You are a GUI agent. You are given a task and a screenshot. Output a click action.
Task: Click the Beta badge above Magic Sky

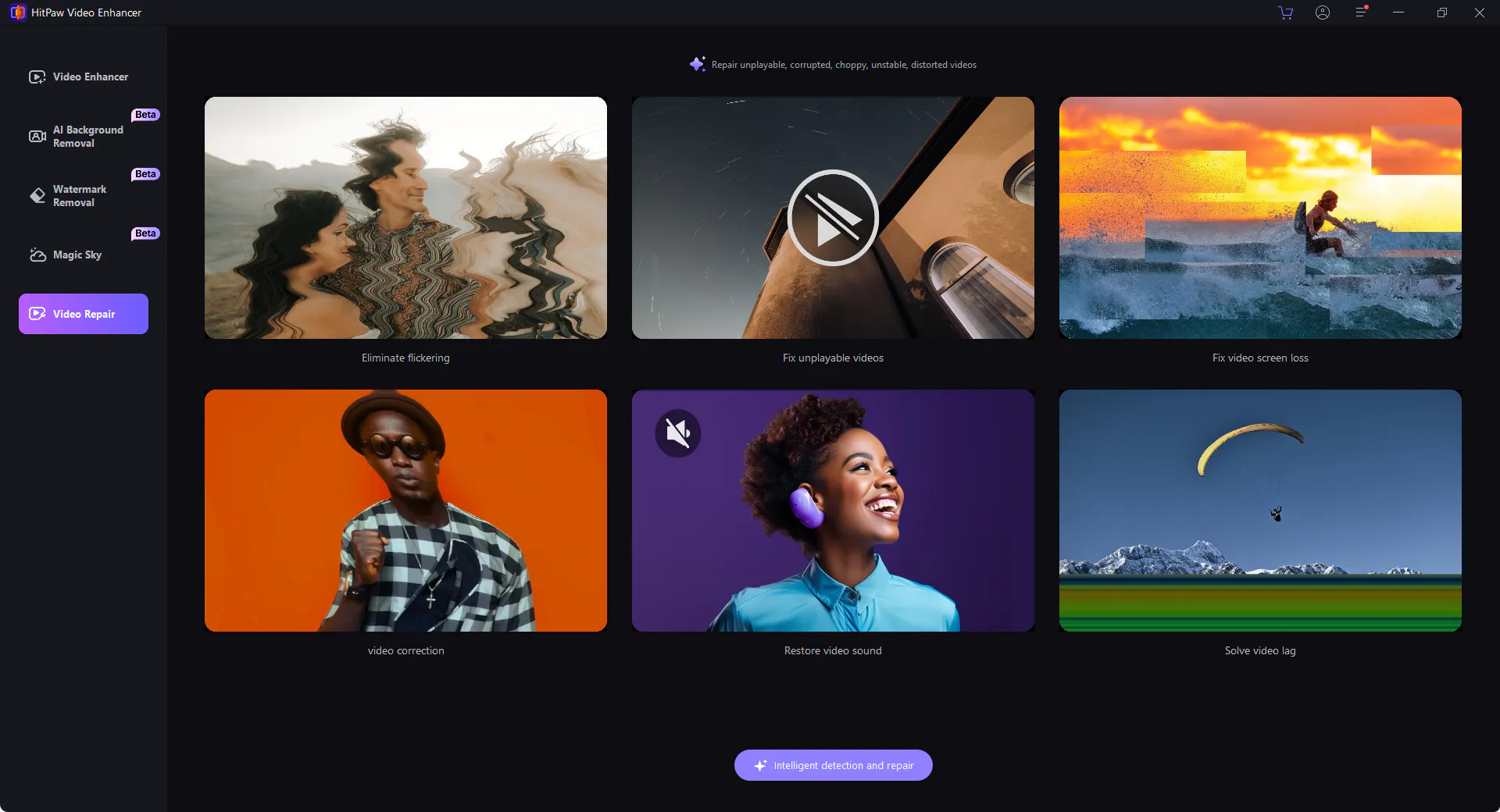coord(145,233)
